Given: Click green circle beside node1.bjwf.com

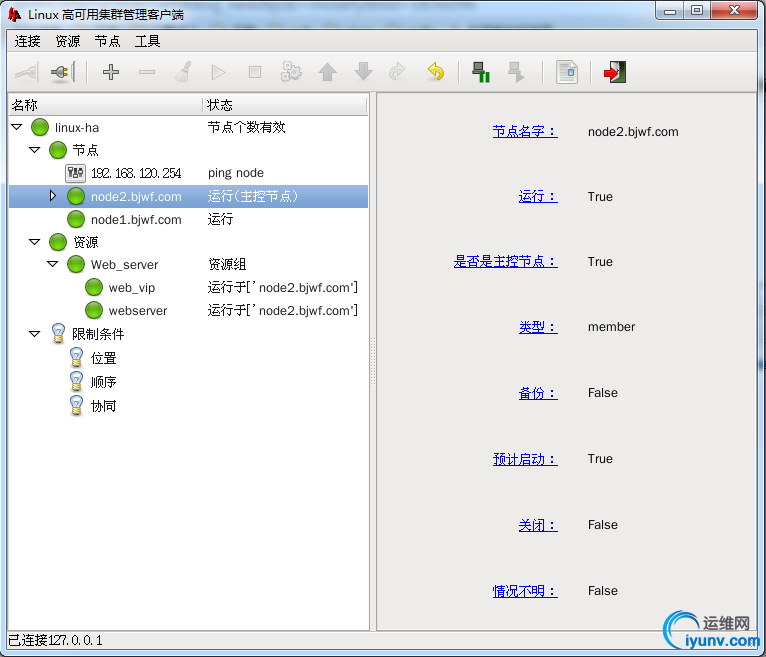Looking at the screenshot, I should (76, 219).
